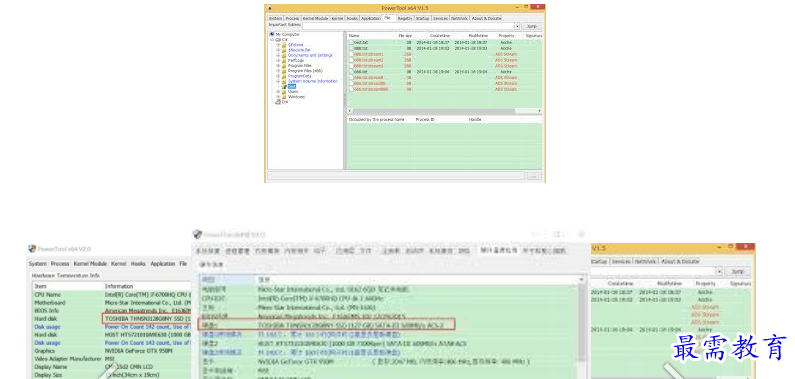Open Application menu in PowerTool V2.0 window
The width and height of the screenshot is (795, 379).
click(163, 264)
